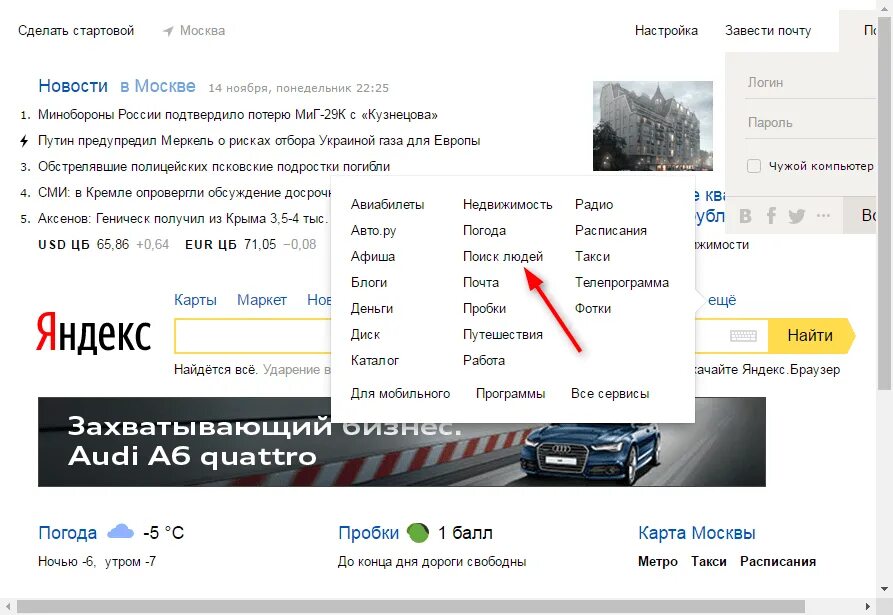The height and width of the screenshot is (615, 893).
Task: Open the Погода widget heading
Action: 67,533
